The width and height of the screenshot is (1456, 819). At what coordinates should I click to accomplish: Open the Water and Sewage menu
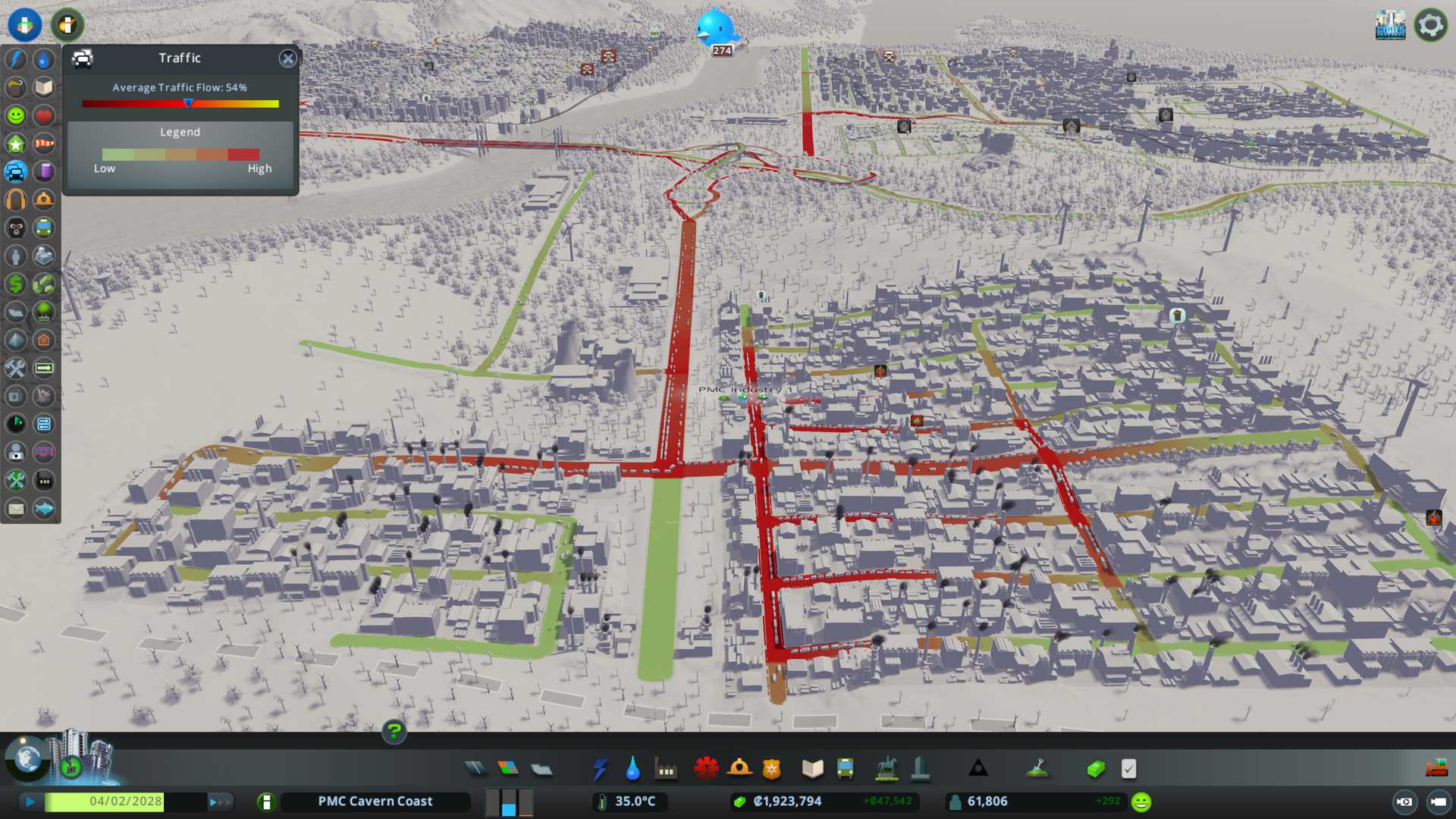632,769
